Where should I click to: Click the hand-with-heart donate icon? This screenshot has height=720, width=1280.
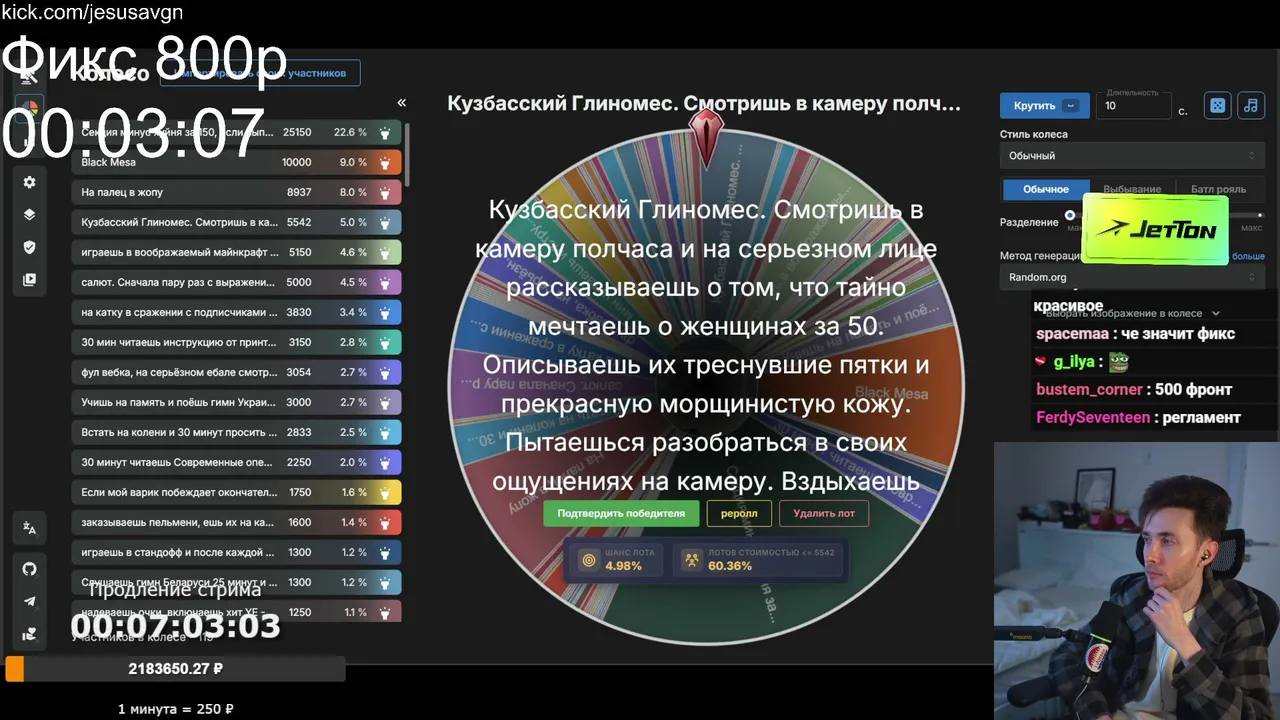pyautogui.click(x=29, y=633)
